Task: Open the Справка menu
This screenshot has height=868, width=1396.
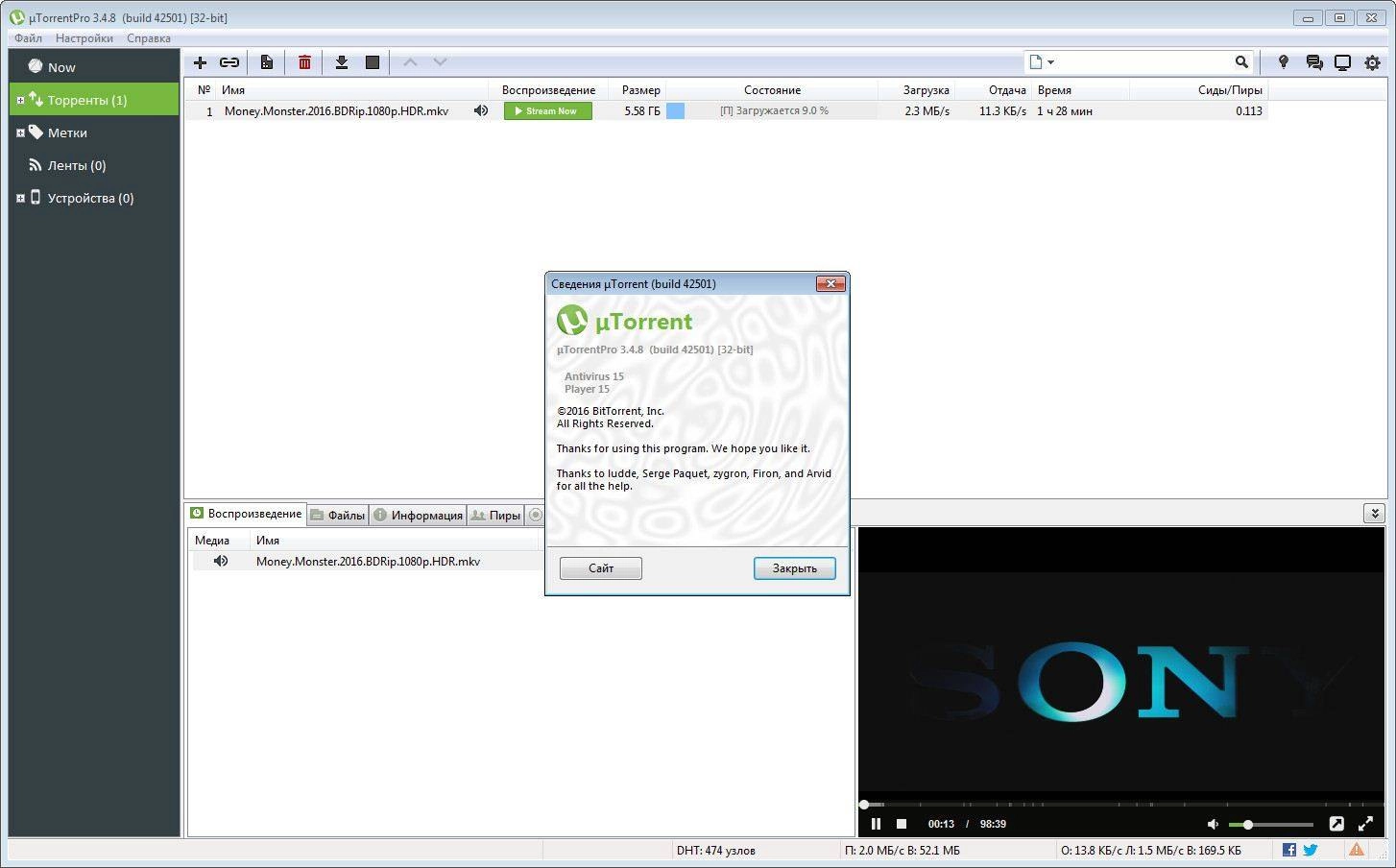Action: [149, 38]
